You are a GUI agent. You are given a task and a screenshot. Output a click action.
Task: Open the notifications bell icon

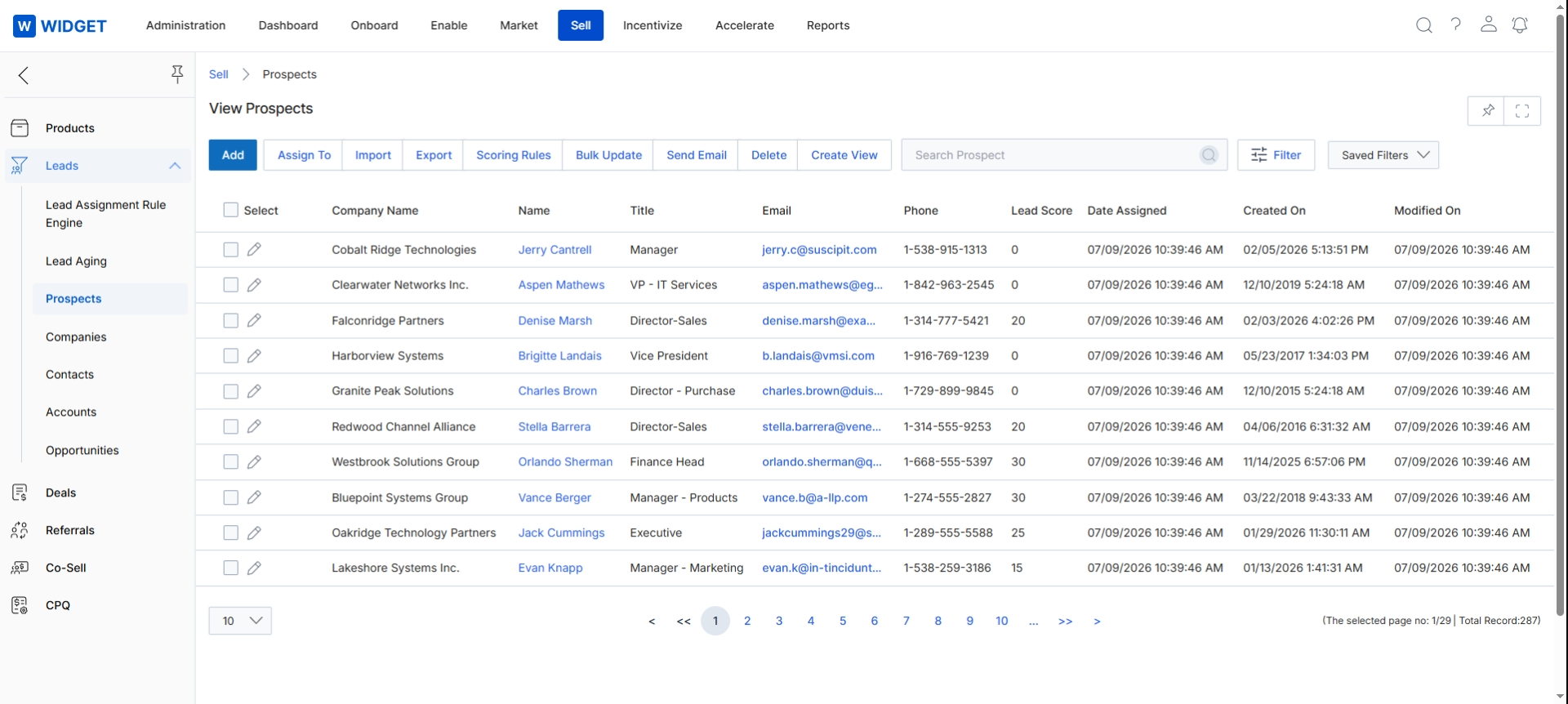pyautogui.click(x=1520, y=25)
